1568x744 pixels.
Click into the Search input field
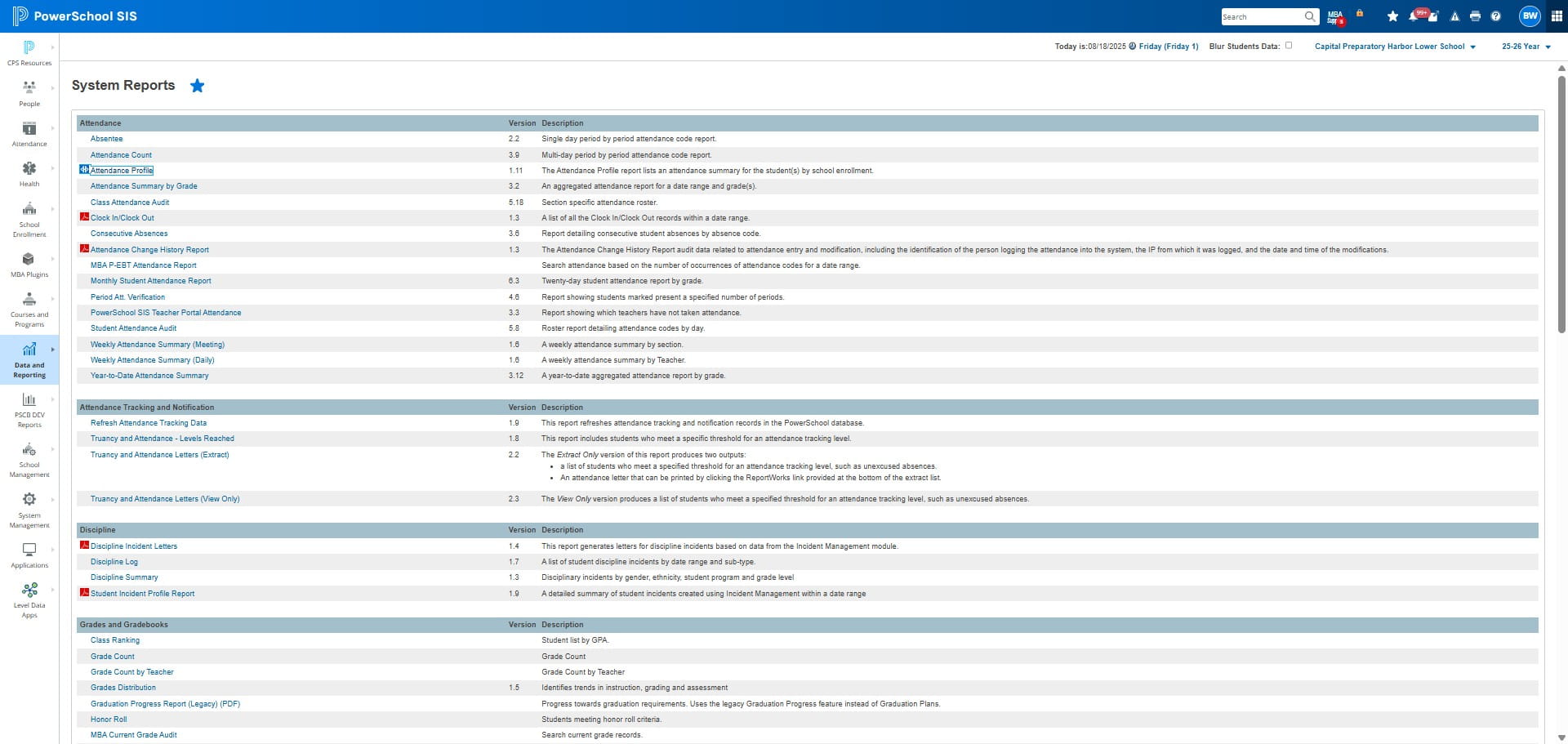[x=1262, y=16]
